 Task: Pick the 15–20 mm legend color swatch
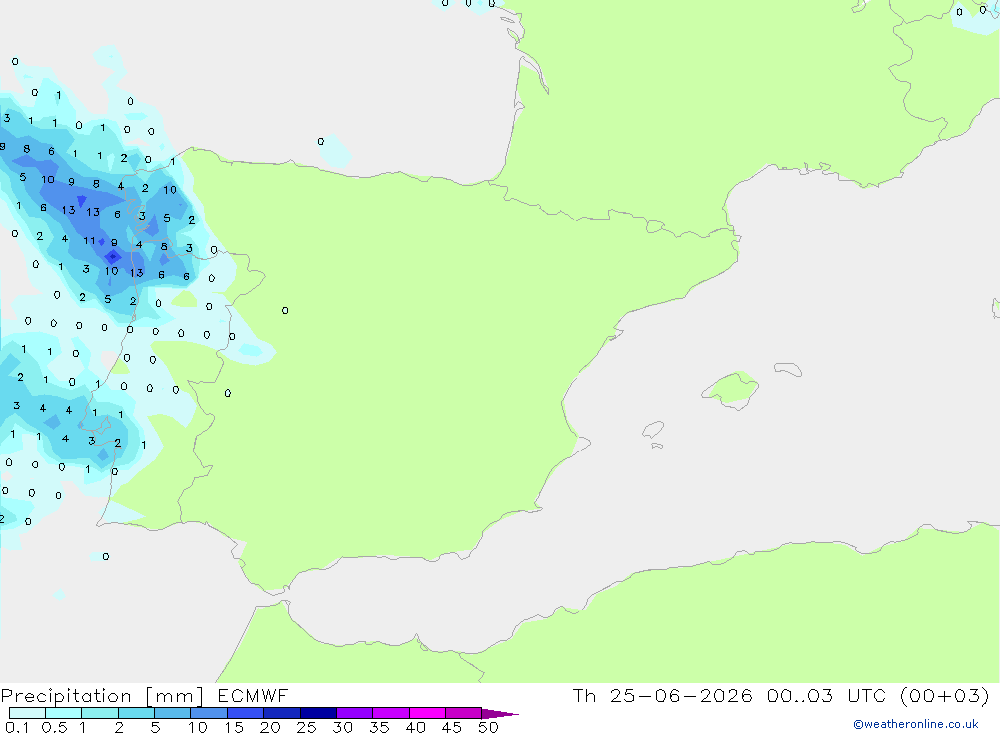click(x=246, y=713)
